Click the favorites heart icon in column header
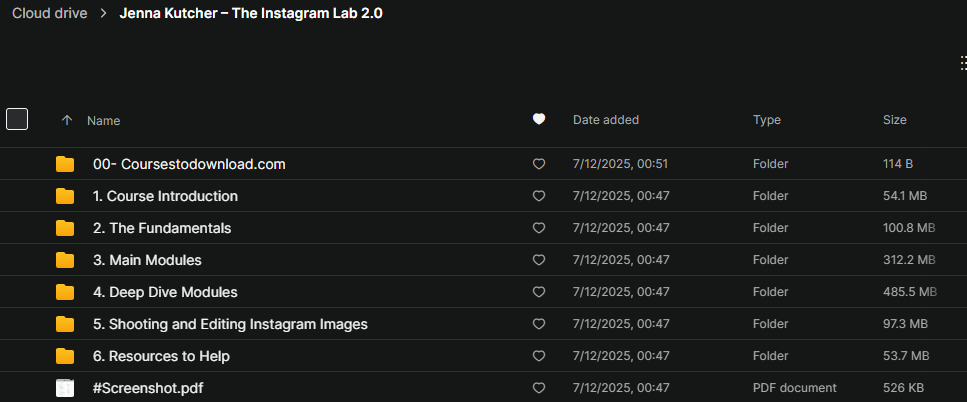The width and height of the screenshot is (967, 402). coord(539,120)
